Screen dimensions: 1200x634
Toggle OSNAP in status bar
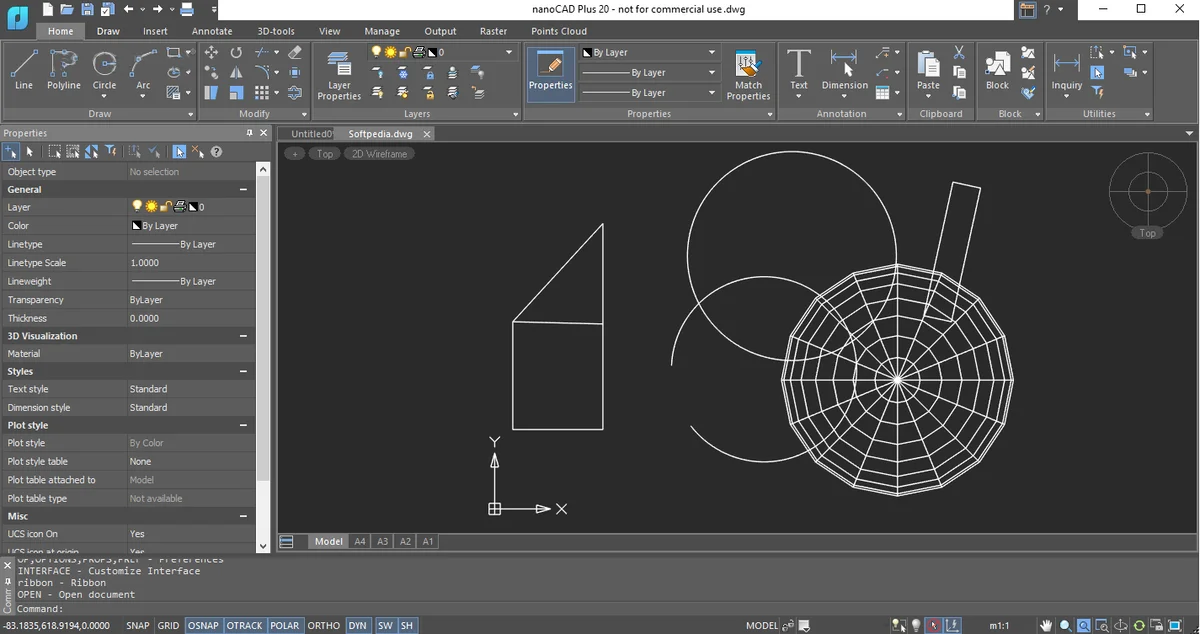pos(203,626)
